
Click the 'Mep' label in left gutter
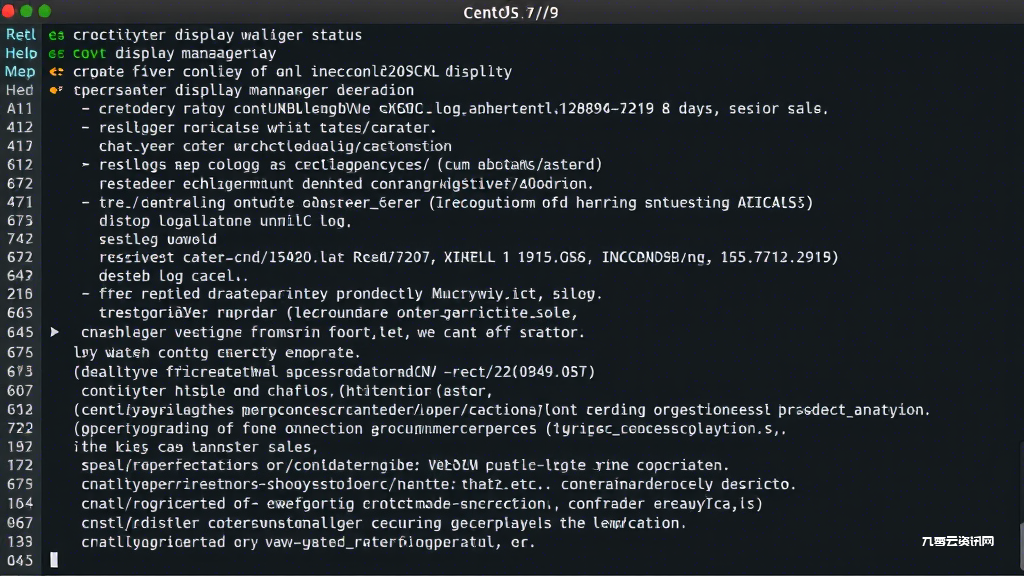(20, 72)
